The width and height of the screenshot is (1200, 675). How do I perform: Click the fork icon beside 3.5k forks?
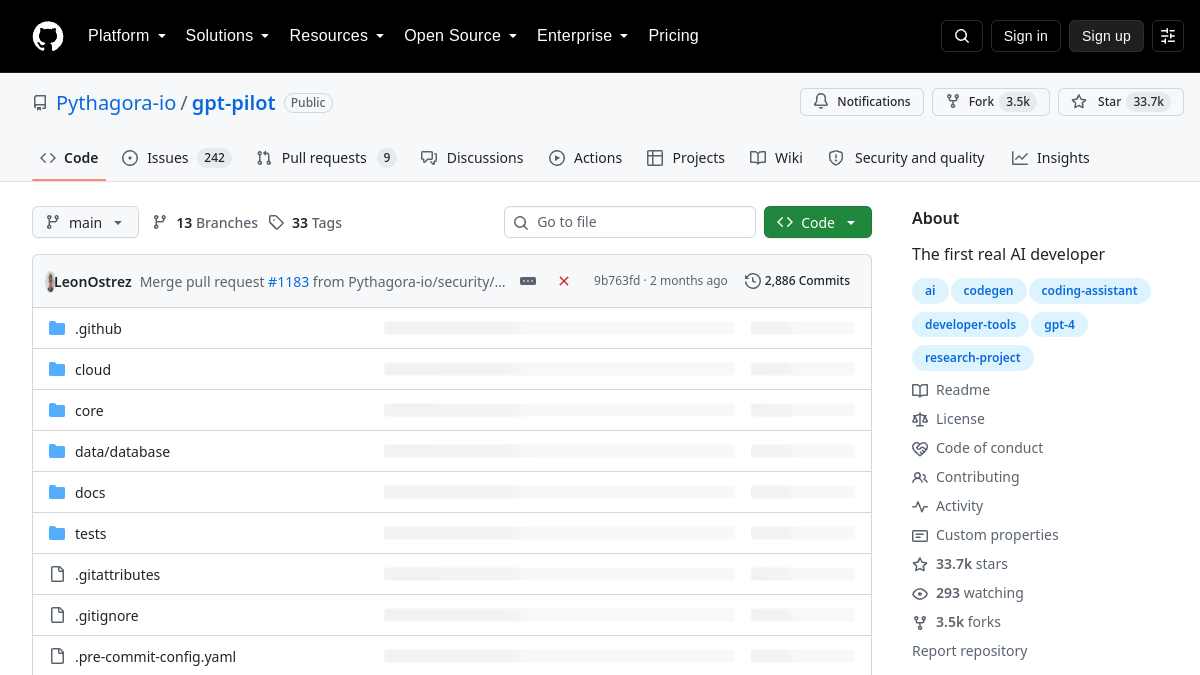pyautogui.click(x=920, y=622)
